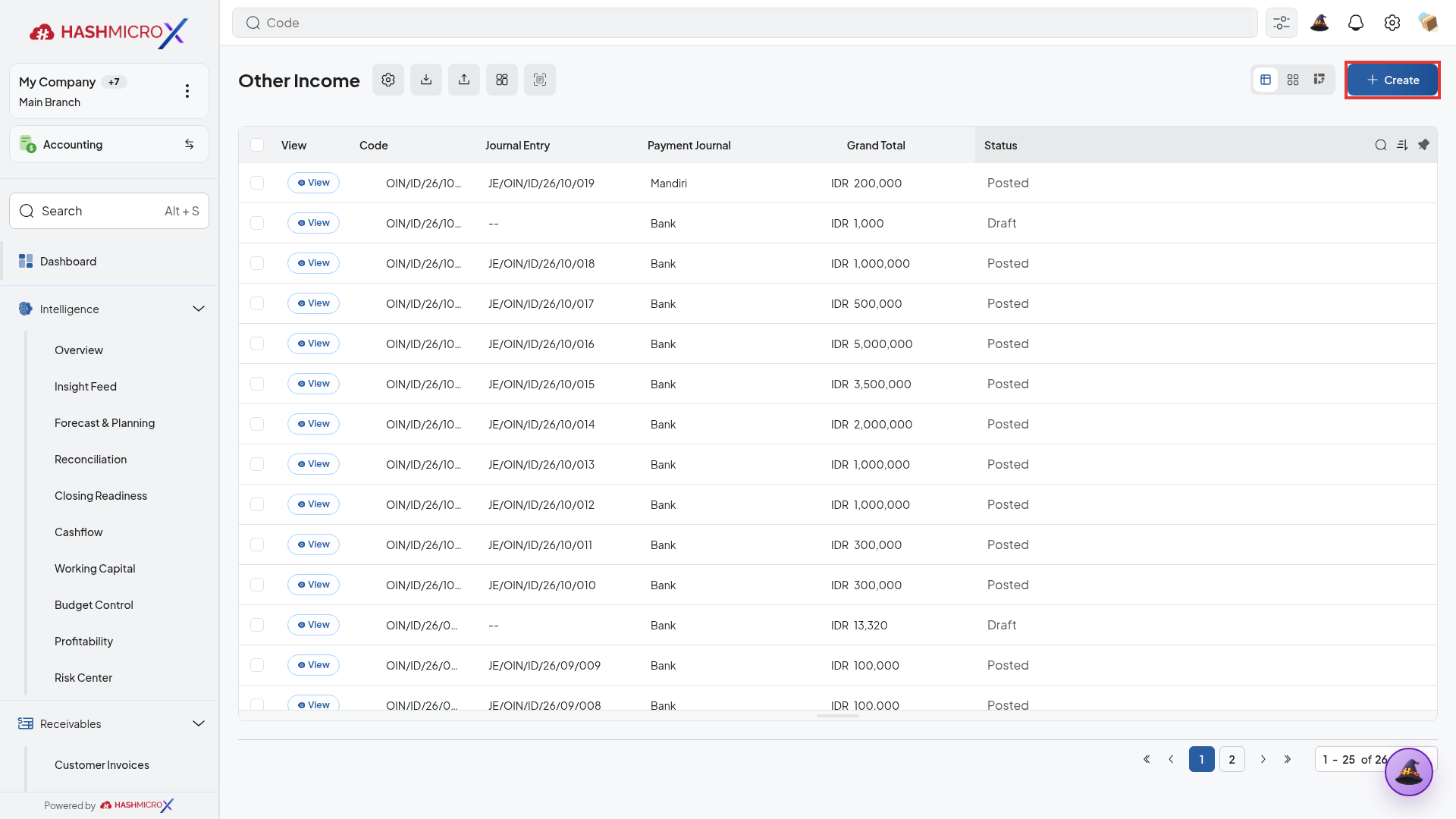Switch to the kanban view icon
Screen dimensions: 1456x819
click(x=1319, y=80)
